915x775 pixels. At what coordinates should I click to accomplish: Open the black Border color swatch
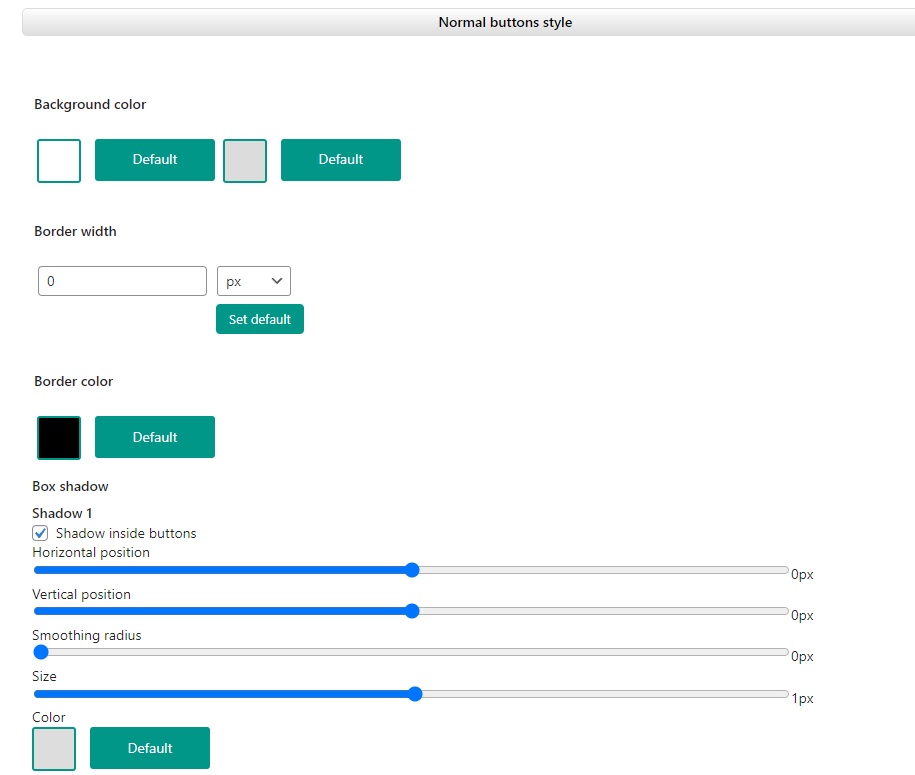coord(59,438)
